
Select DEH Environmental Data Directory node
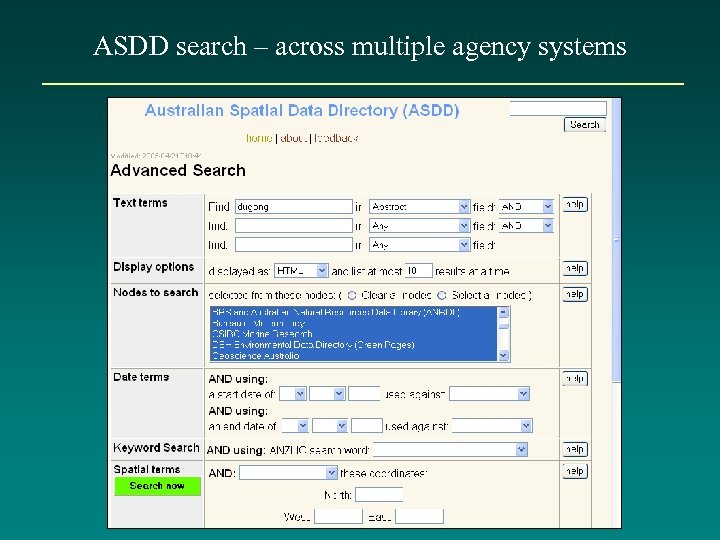click(x=354, y=345)
